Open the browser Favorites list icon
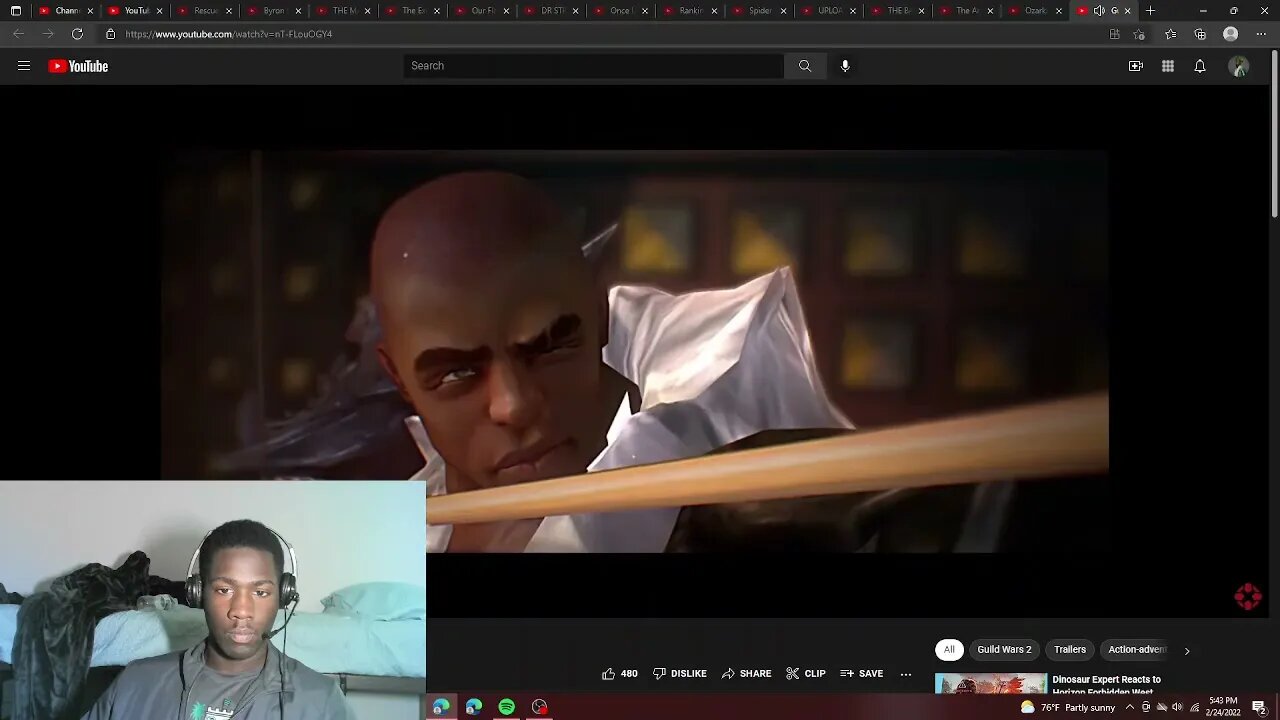The height and width of the screenshot is (720, 1280). pyautogui.click(x=1171, y=34)
